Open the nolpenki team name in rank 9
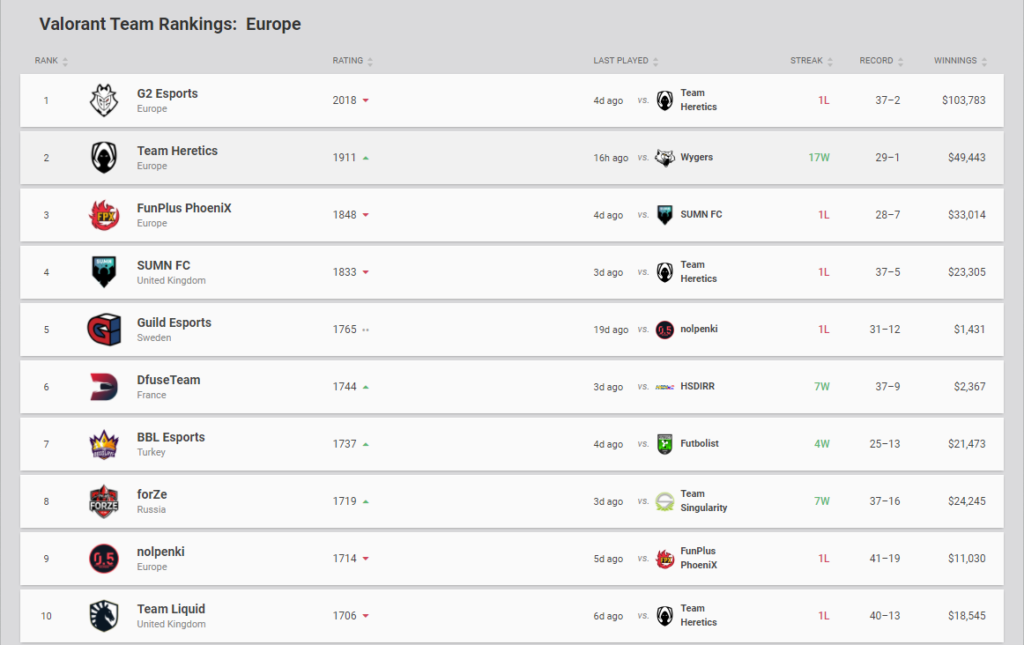Viewport: 1024px width, 645px height. click(x=161, y=552)
